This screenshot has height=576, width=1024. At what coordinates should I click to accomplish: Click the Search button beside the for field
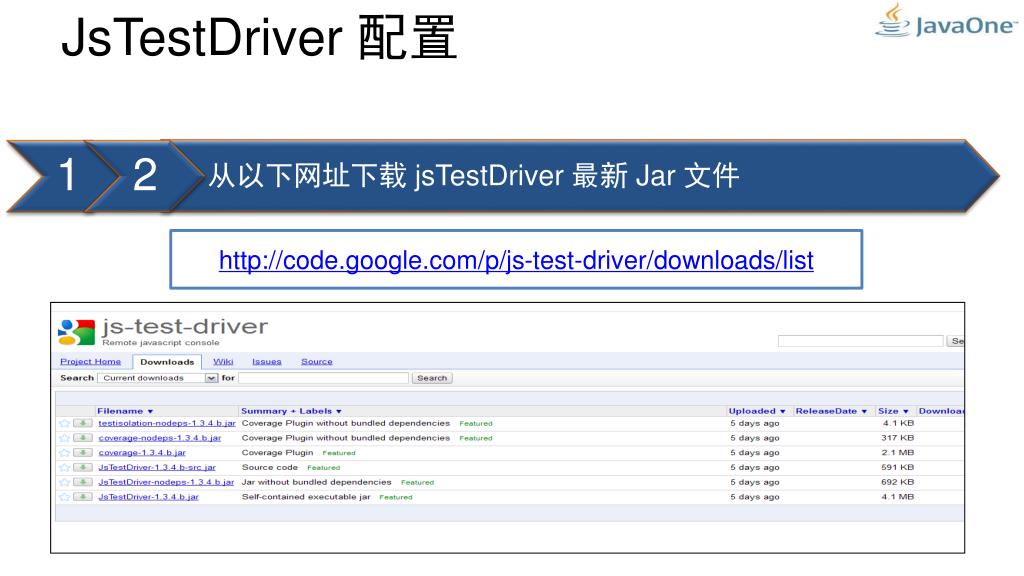coord(432,378)
